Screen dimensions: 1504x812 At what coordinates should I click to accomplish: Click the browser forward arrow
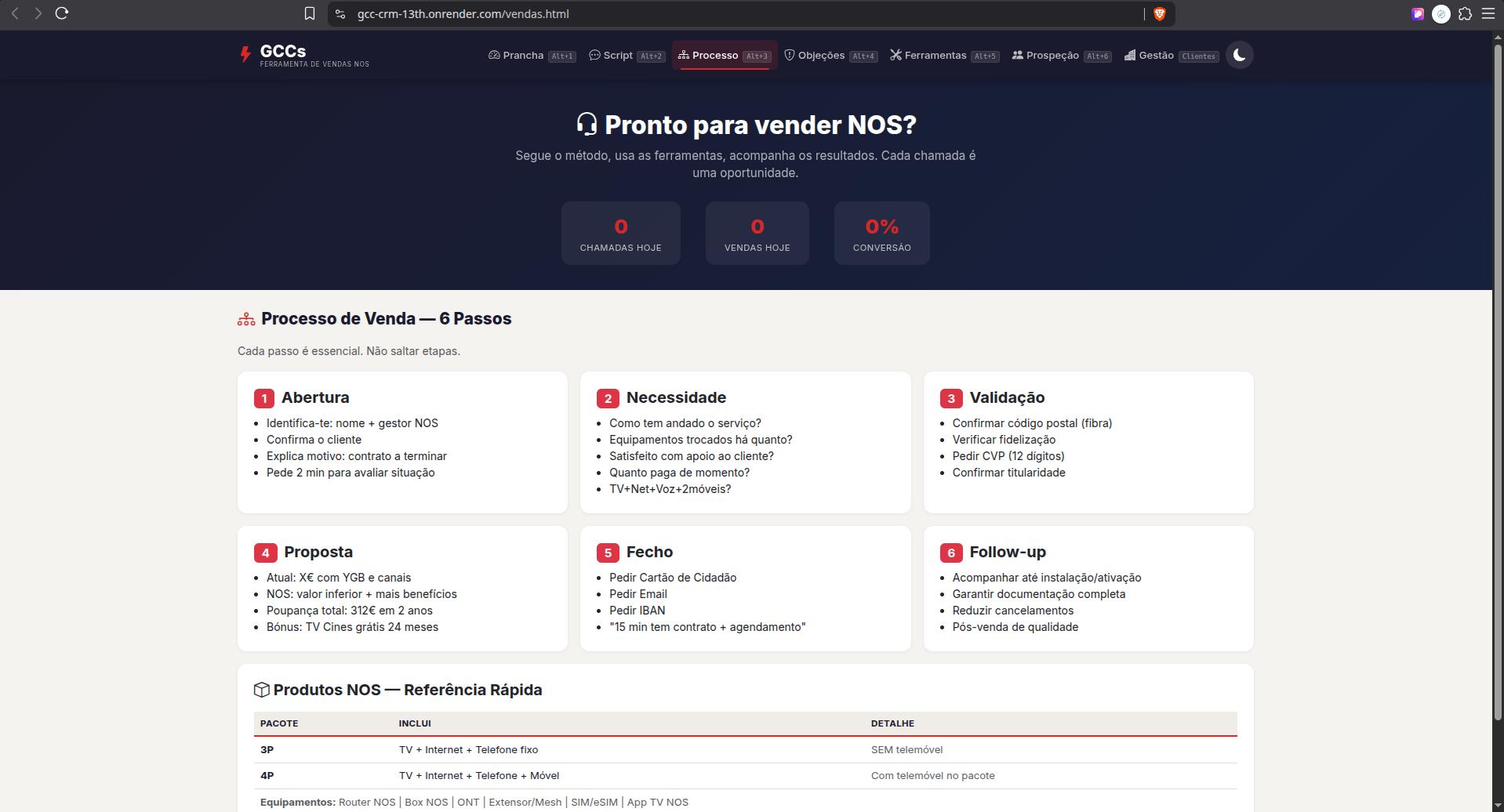[38, 13]
